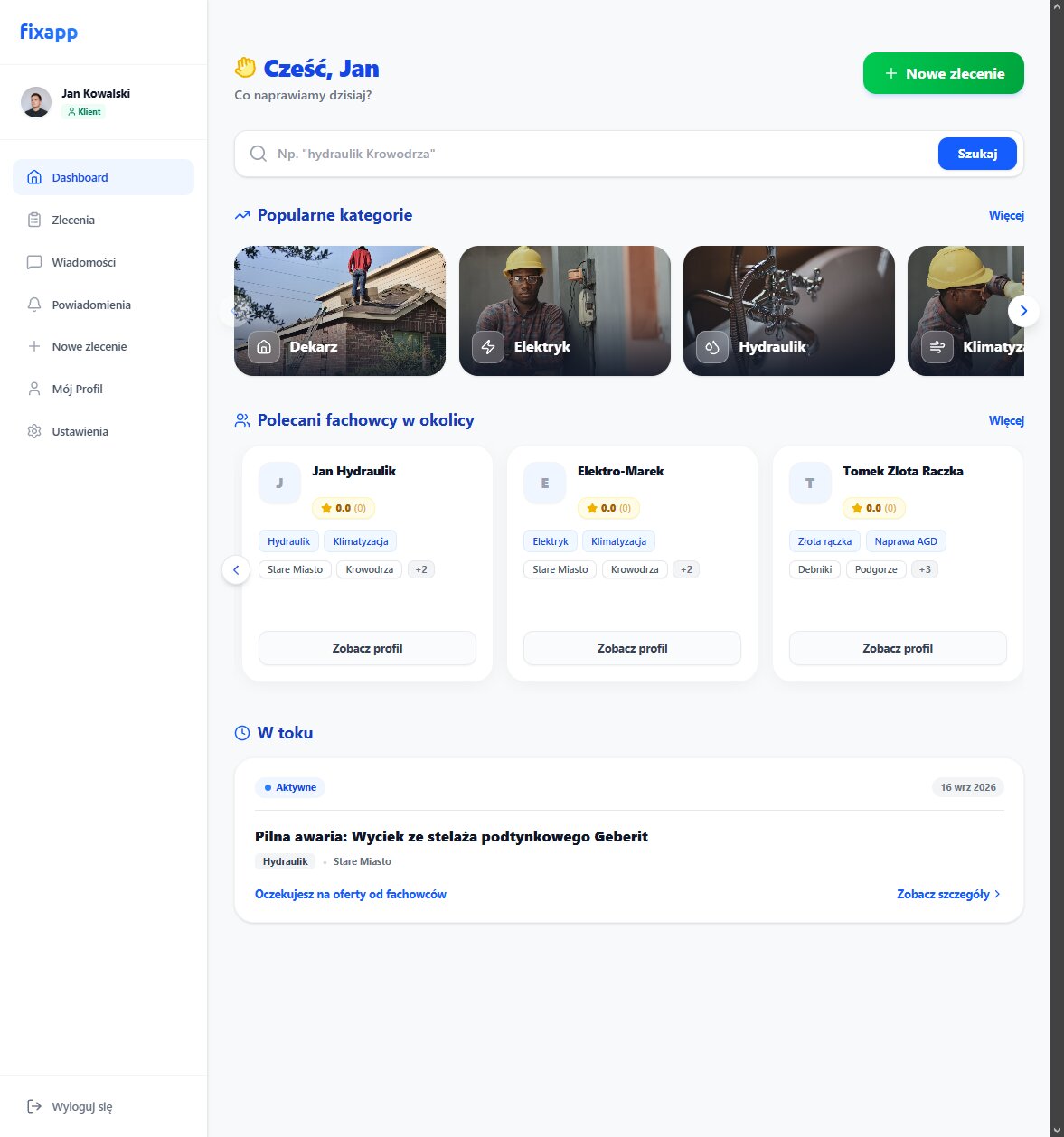Click the Powiadomienia bell icon
Screen dimensions: 1064x1137
click(x=34, y=305)
